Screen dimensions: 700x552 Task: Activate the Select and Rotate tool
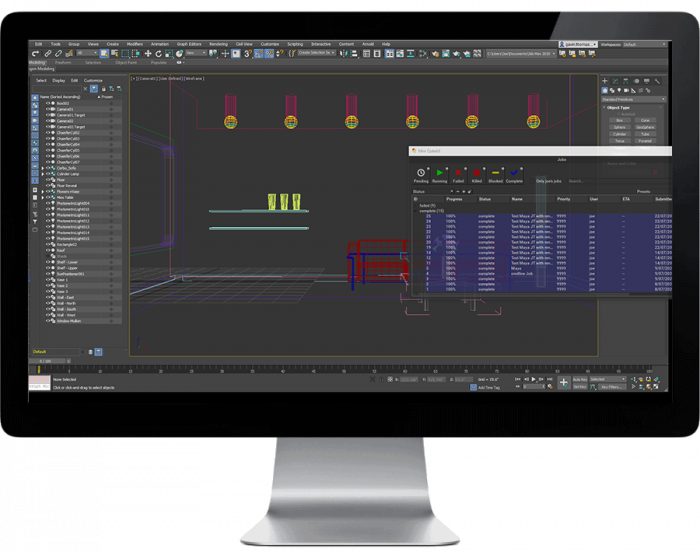[158, 54]
